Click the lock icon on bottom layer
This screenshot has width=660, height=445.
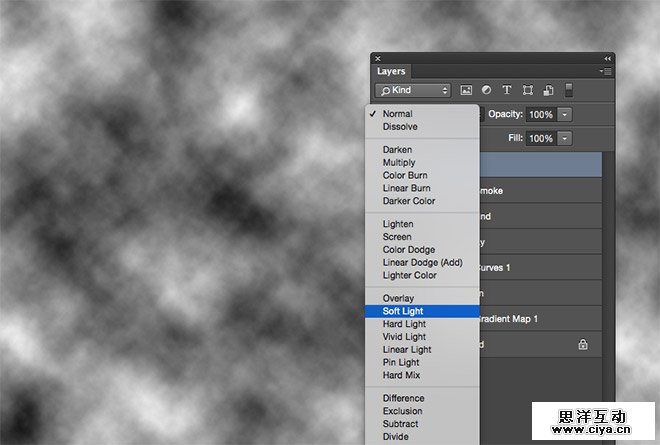pyautogui.click(x=583, y=344)
